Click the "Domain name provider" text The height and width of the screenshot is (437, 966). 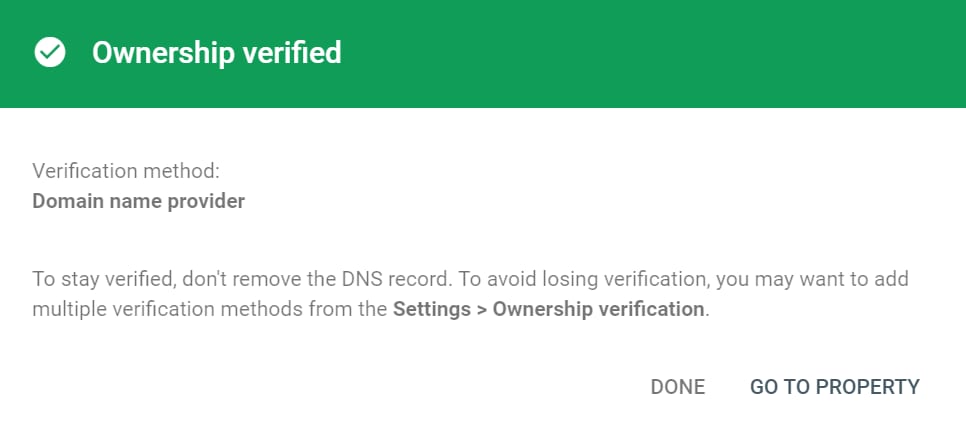click(138, 201)
